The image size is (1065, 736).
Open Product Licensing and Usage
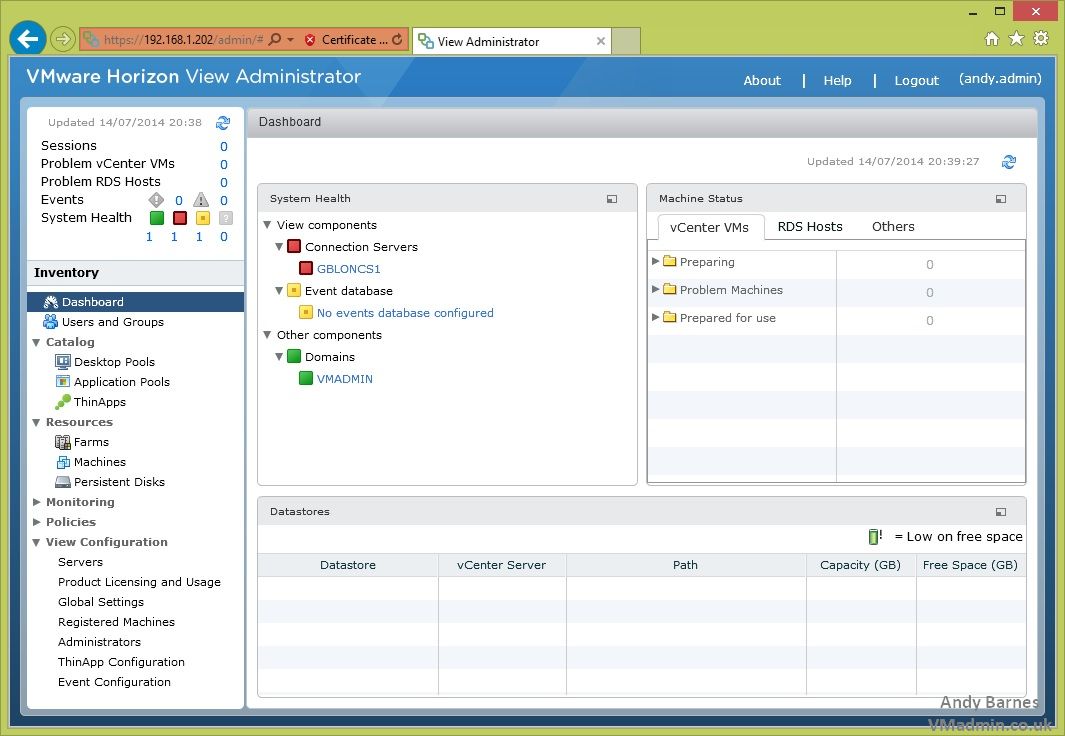(x=139, y=582)
